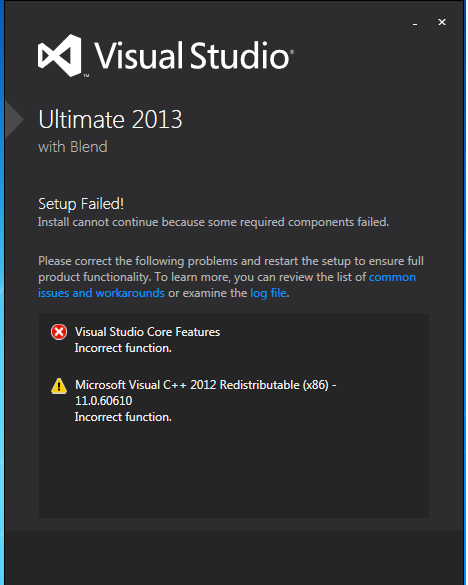Click the Please correct the following problems text
Screen dimensions: 468x585
tap(137, 261)
